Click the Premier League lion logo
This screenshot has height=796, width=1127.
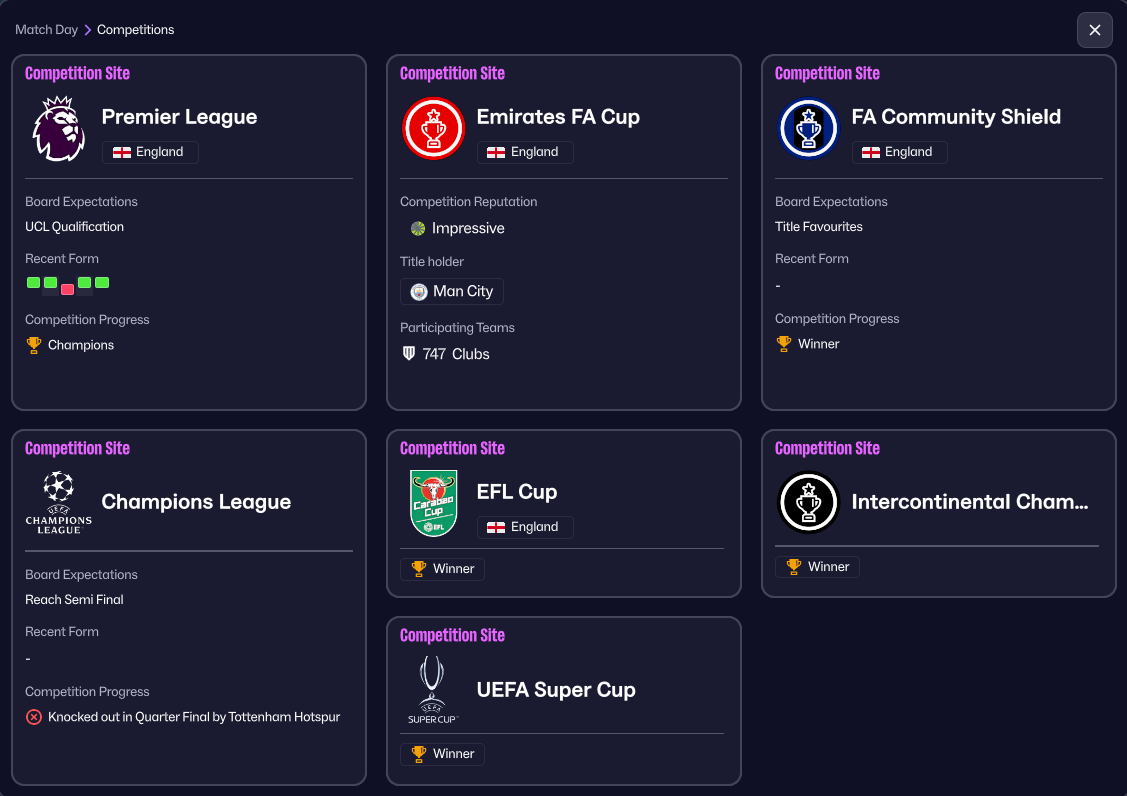pos(59,128)
